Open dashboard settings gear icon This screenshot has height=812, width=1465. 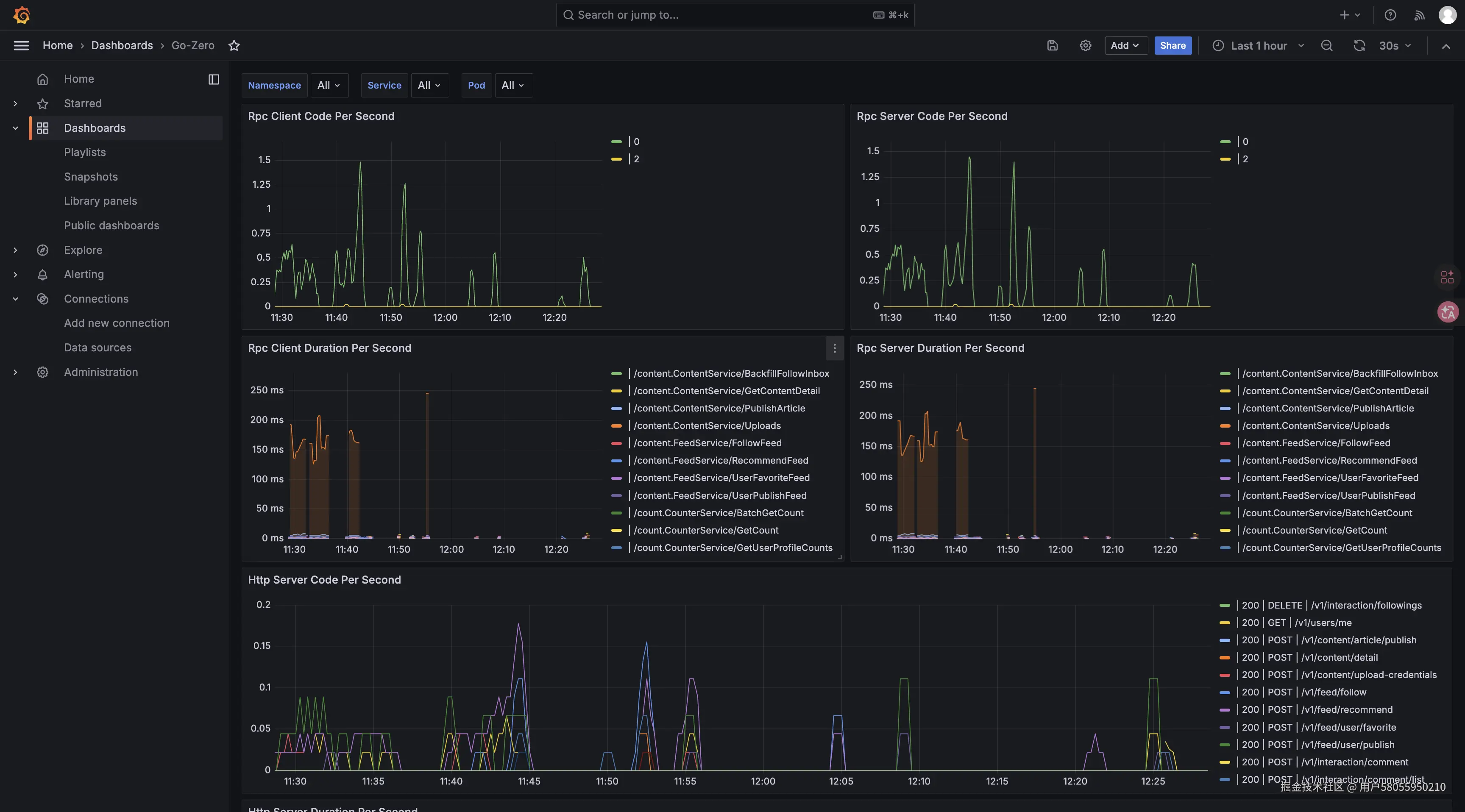(x=1085, y=45)
